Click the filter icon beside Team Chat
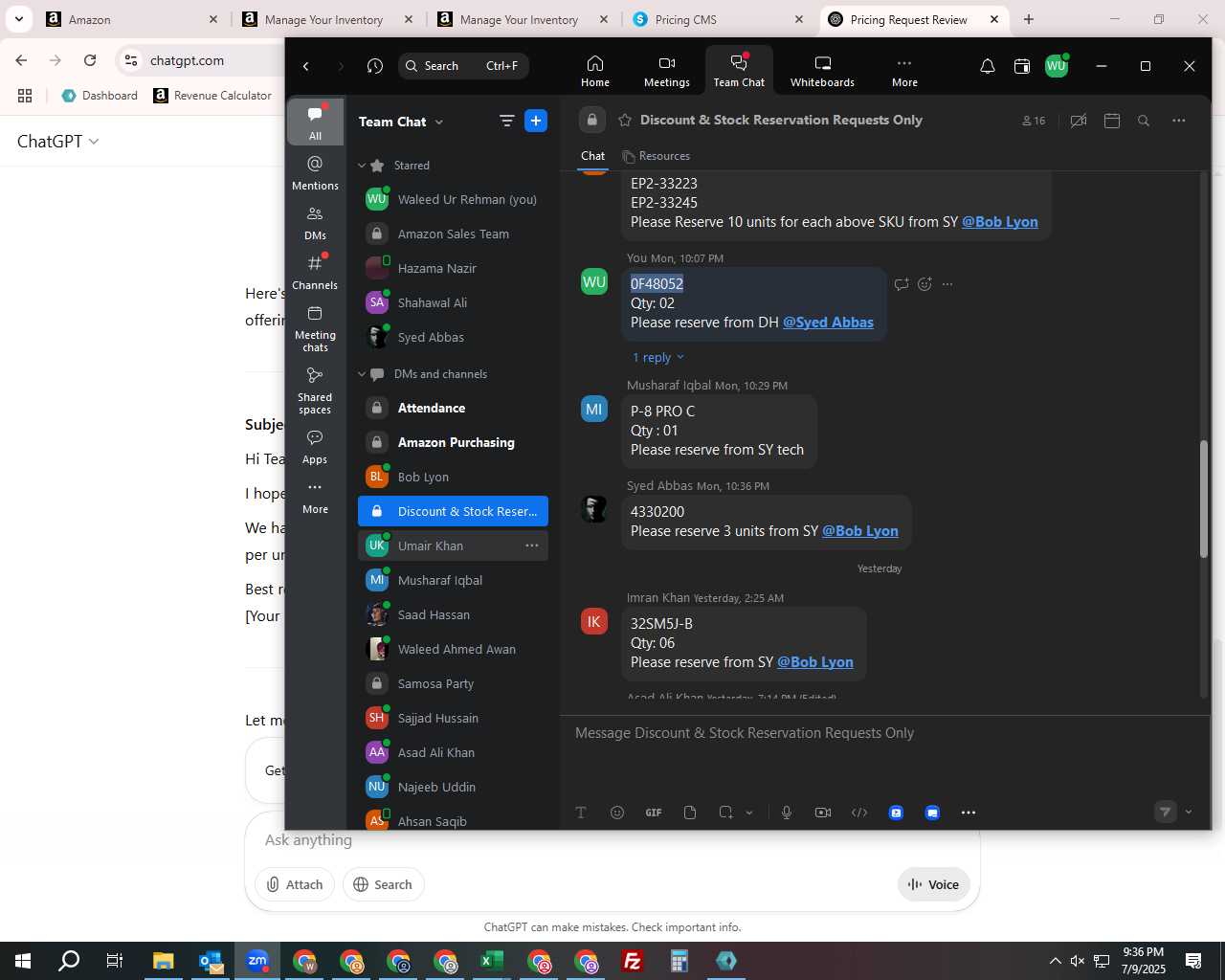This screenshot has height=980, width=1225. click(x=506, y=121)
